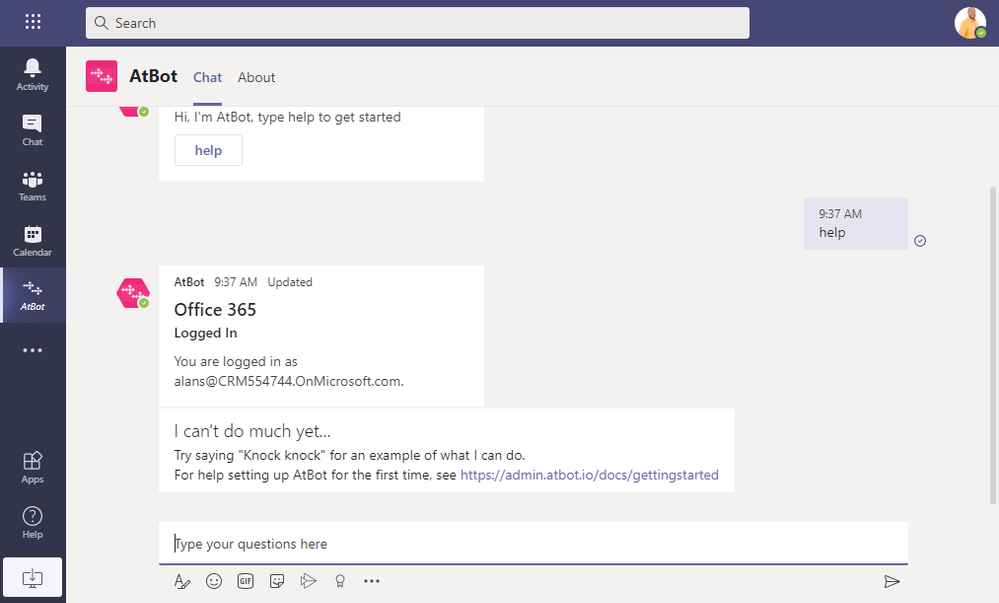Open the Apps store
The image size is (999, 603).
coord(32,468)
